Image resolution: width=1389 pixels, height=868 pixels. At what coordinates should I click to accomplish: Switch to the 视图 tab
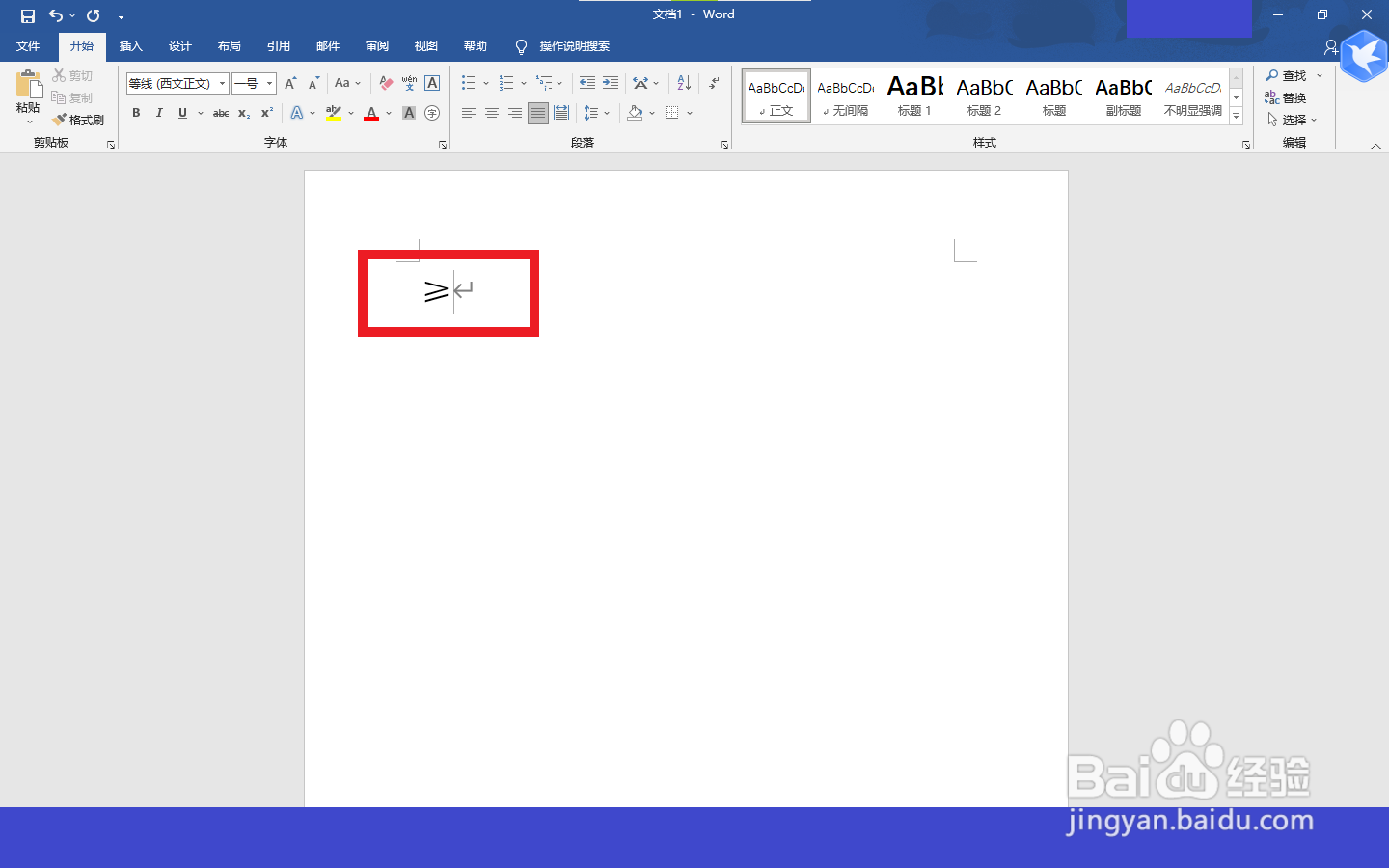(426, 46)
